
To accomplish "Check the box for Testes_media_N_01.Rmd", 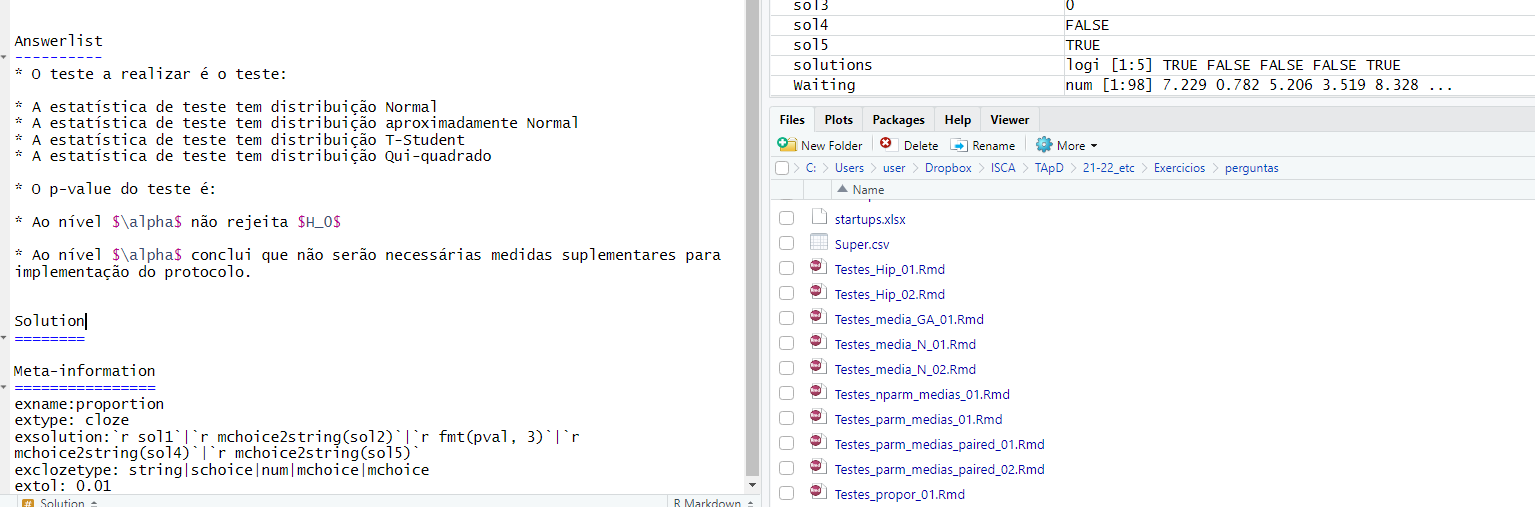I will click(x=787, y=343).
